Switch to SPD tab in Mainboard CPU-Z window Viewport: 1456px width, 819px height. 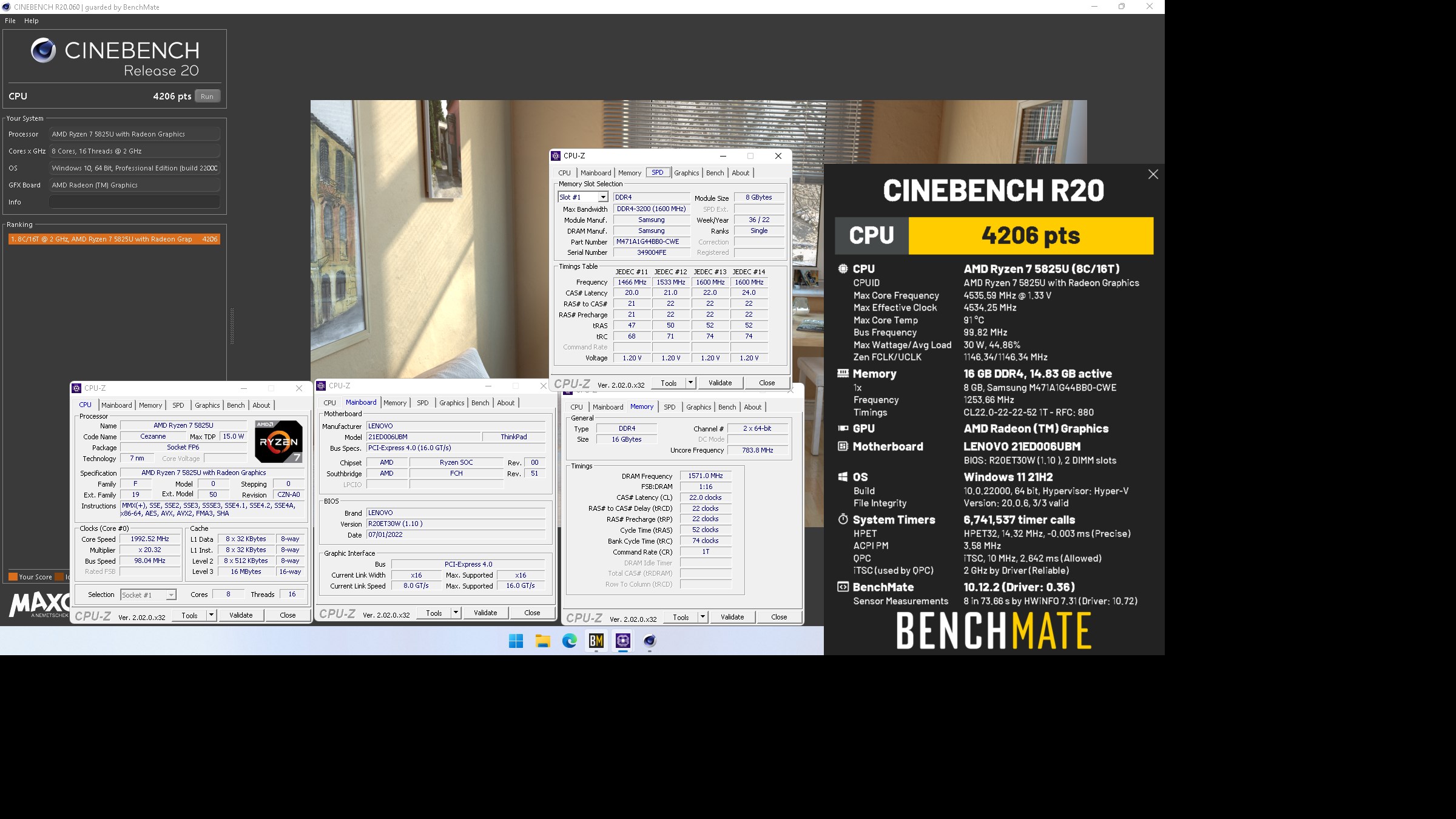click(x=423, y=403)
